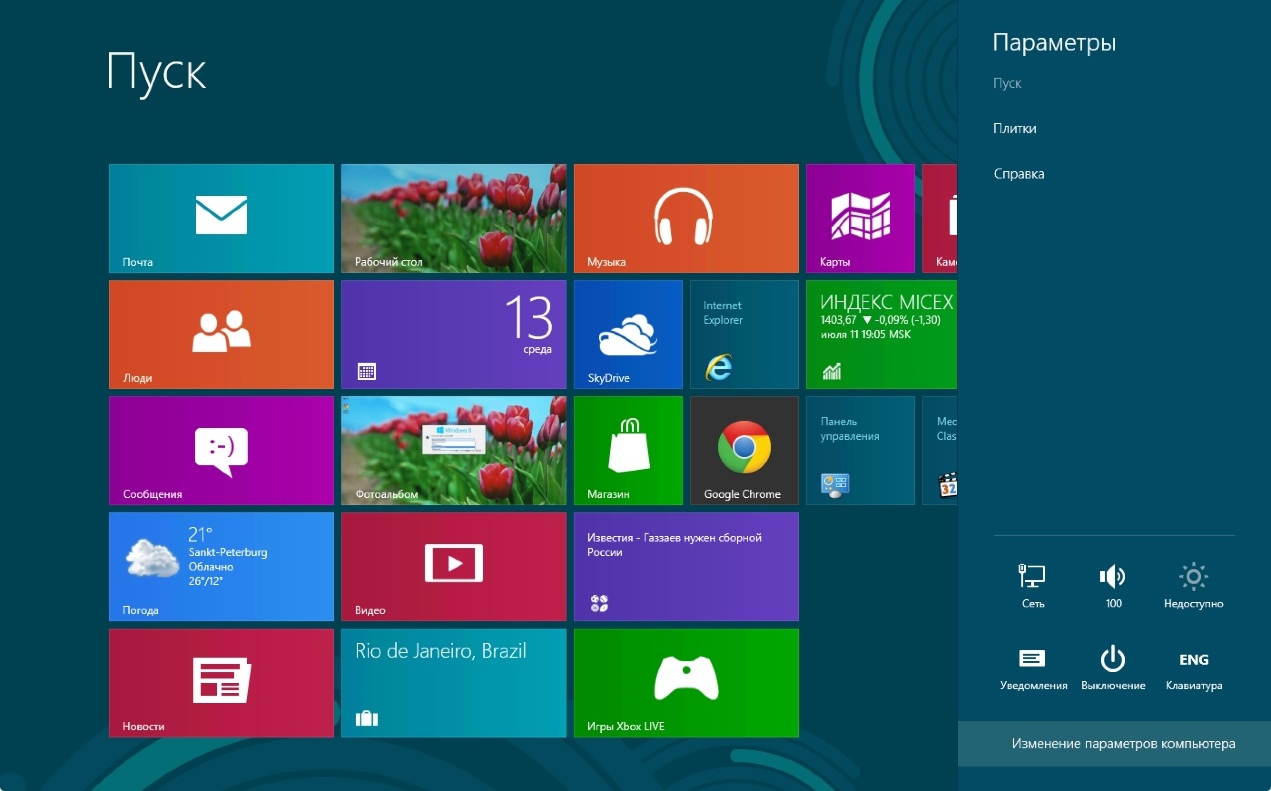Click the Сеть network icon
Viewport: 1271px width, 791px height.
pyautogui.click(x=1032, y=585)
